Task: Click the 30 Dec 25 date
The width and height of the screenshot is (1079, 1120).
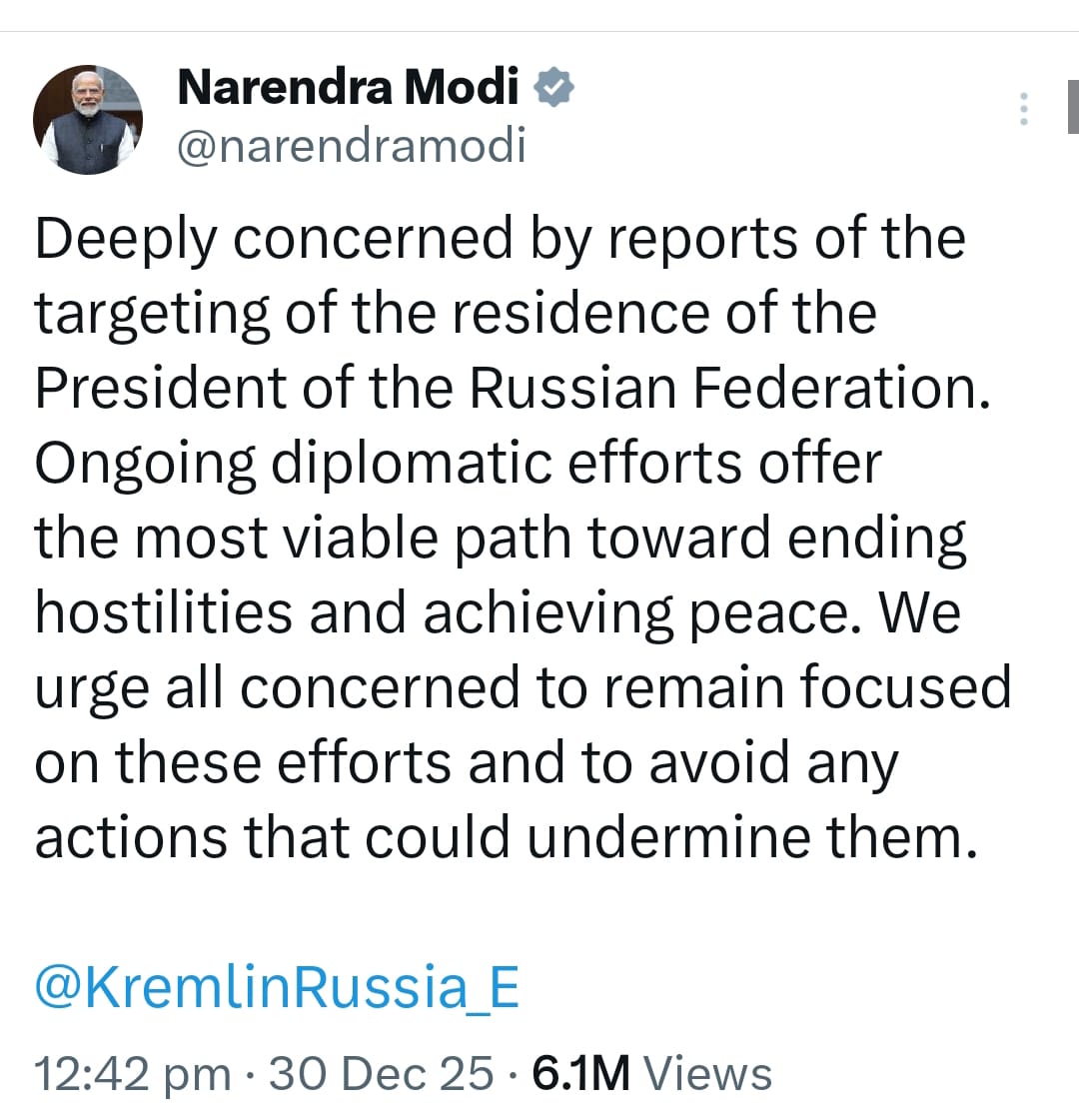Action: [x=382, y=1073]
